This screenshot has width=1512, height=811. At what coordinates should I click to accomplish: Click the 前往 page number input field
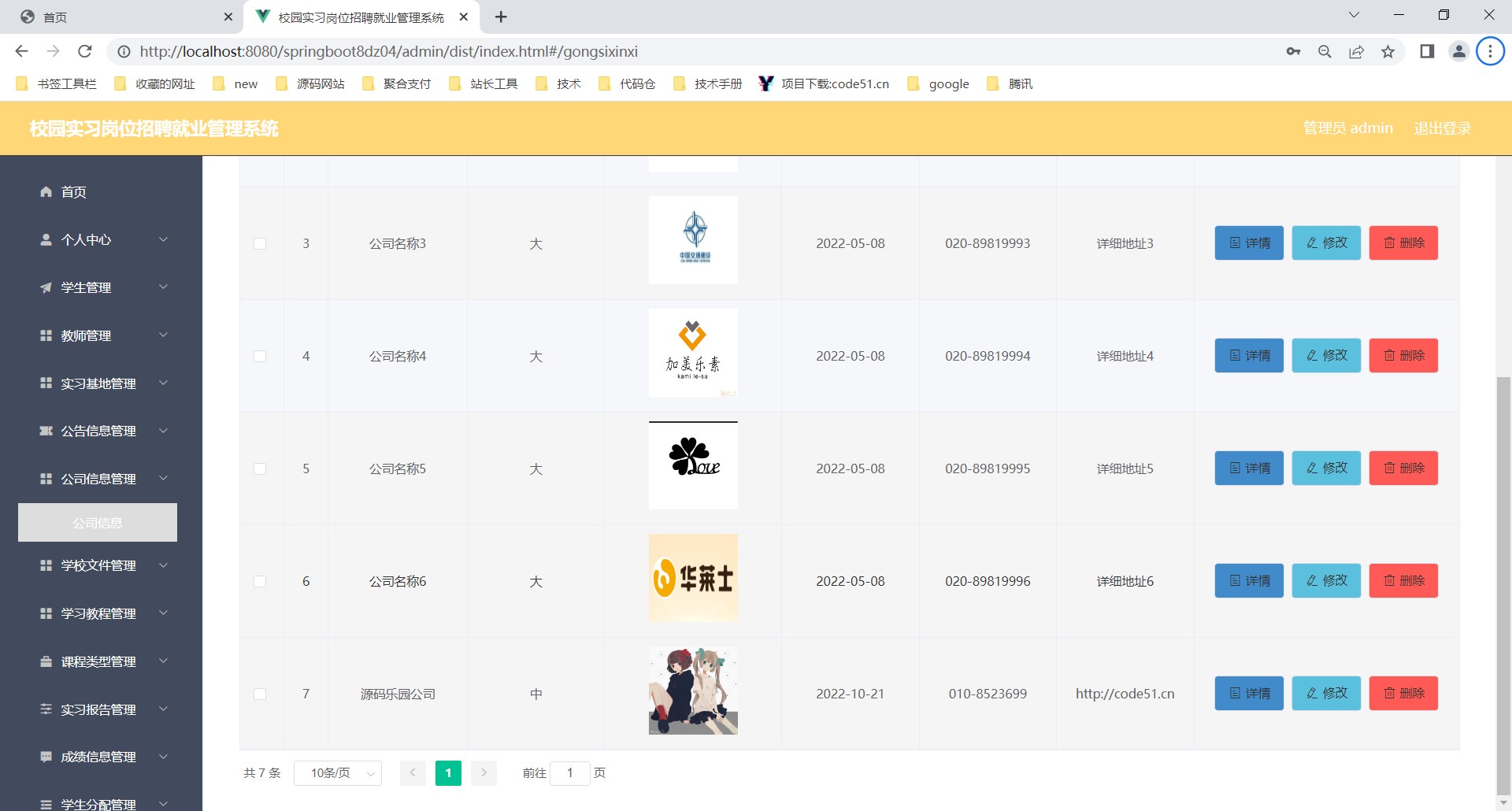pyautogui.click(x=570, y=773)
